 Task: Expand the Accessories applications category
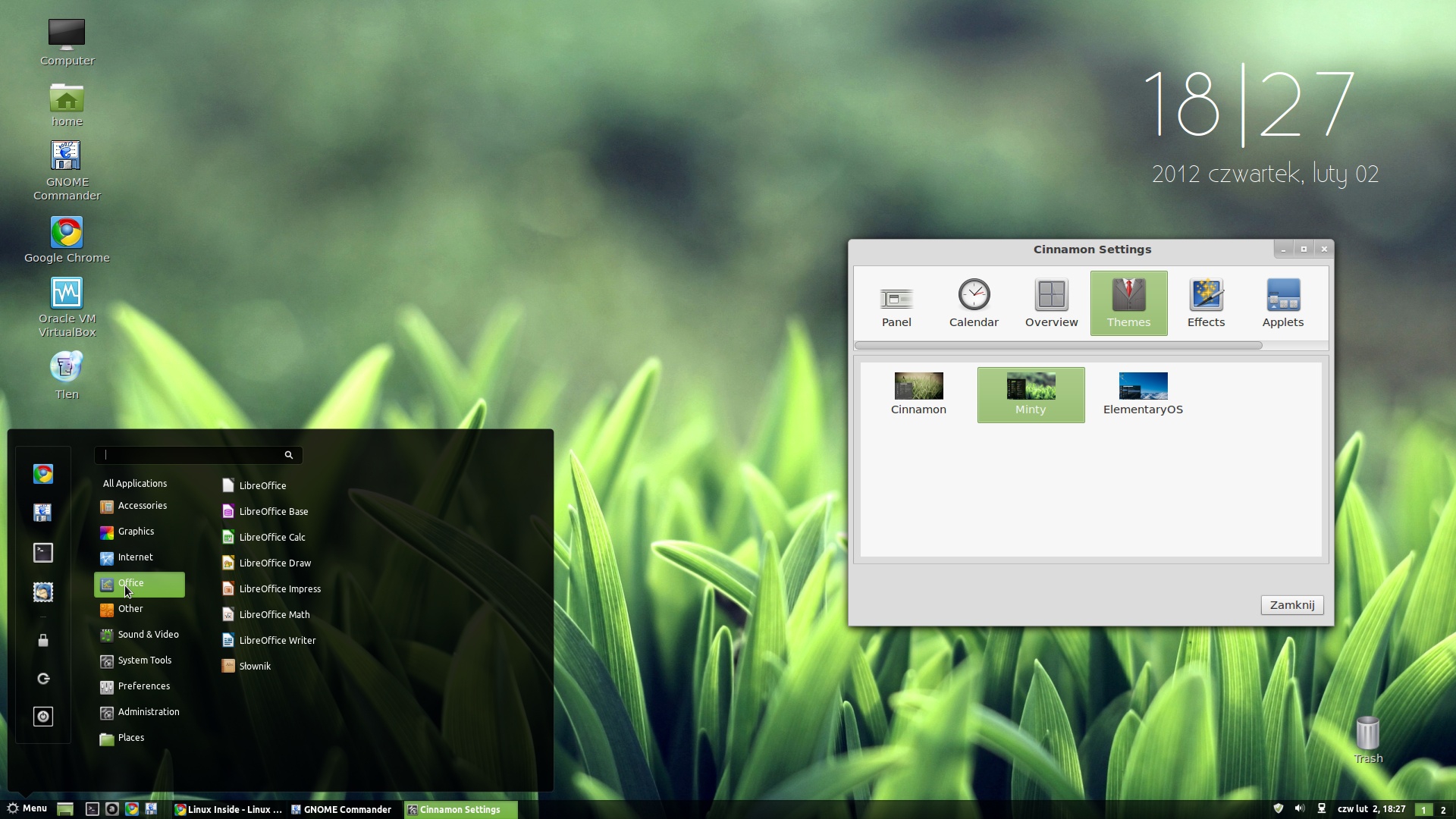tap(142, 505)
